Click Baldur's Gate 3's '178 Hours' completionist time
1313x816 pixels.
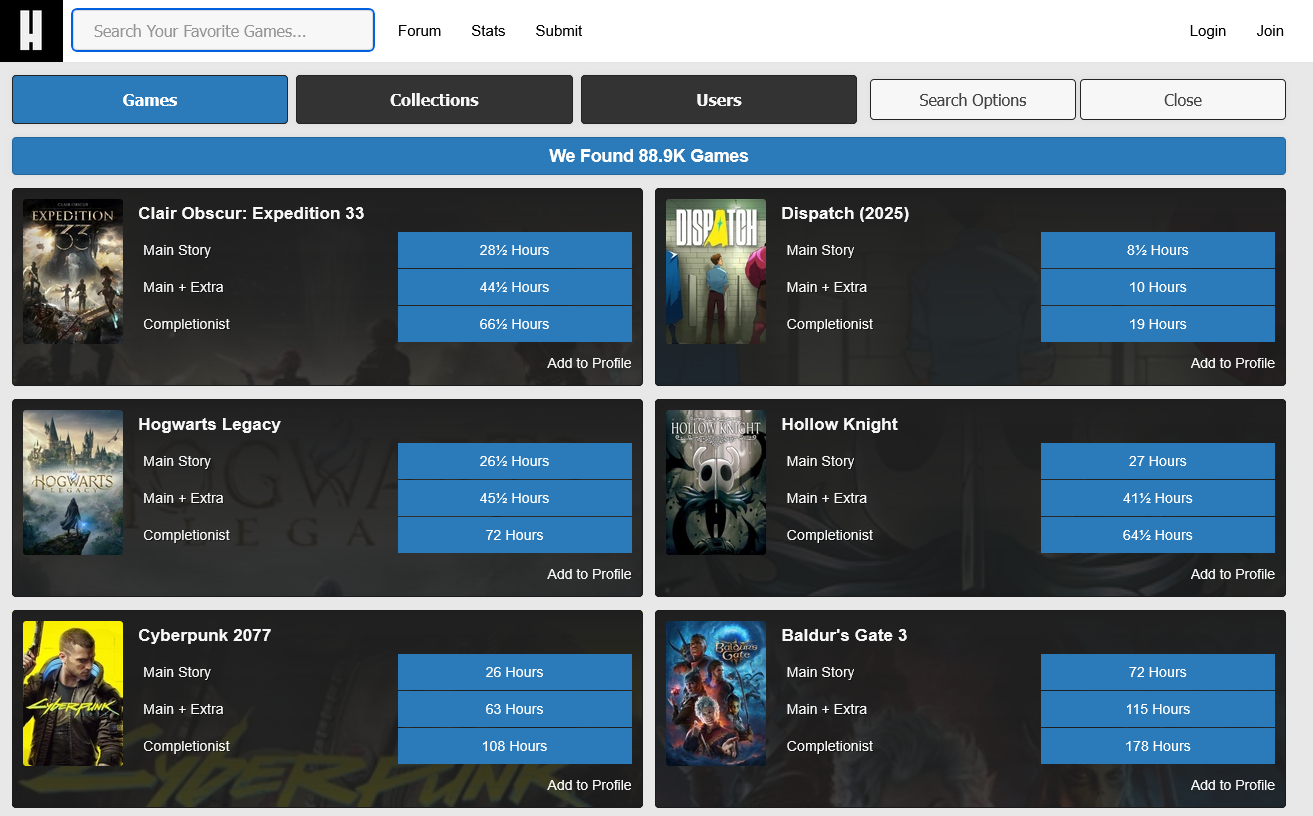tap(1158, 746)
